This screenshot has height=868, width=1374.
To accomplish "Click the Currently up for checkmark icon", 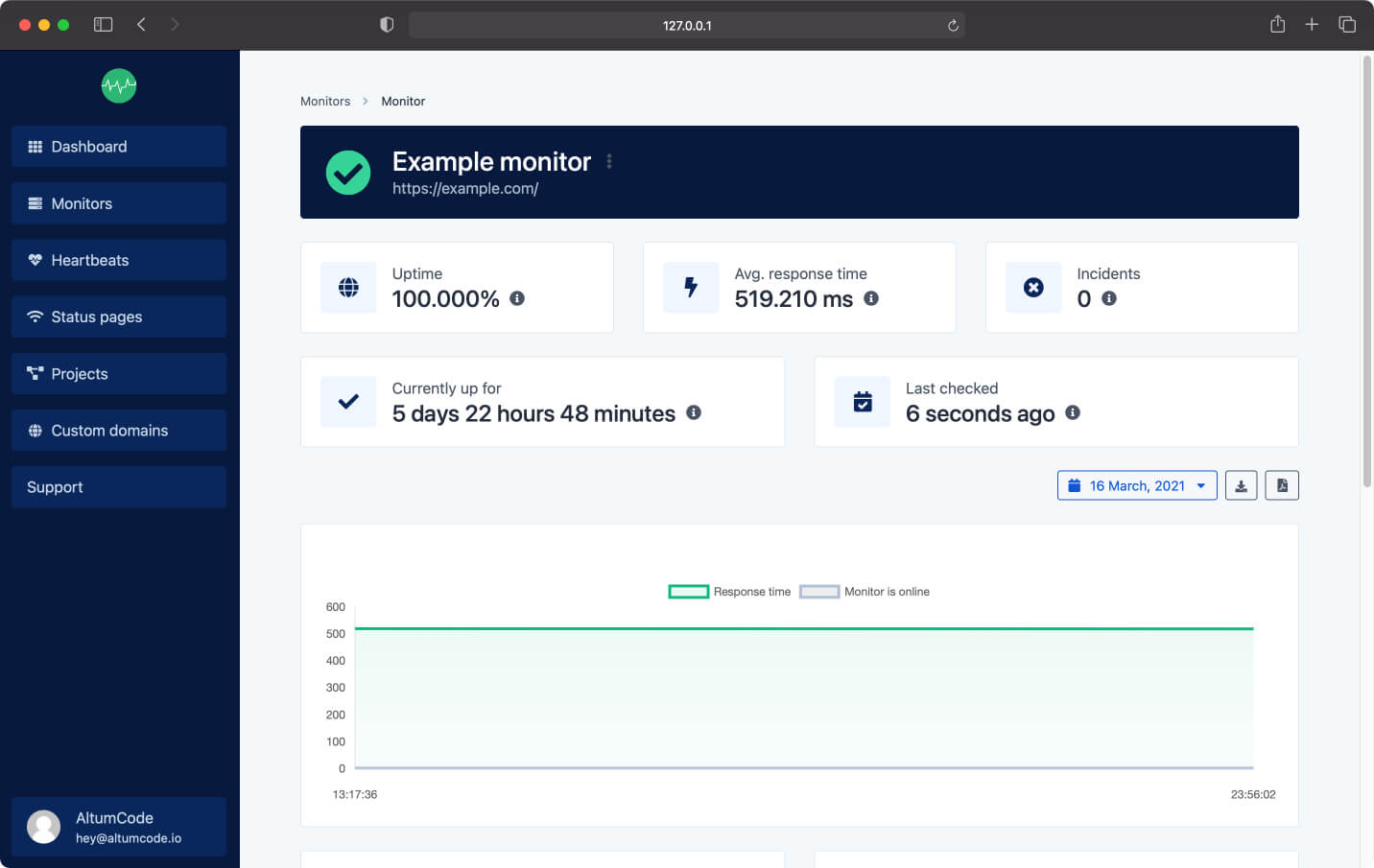I will 348,402.
